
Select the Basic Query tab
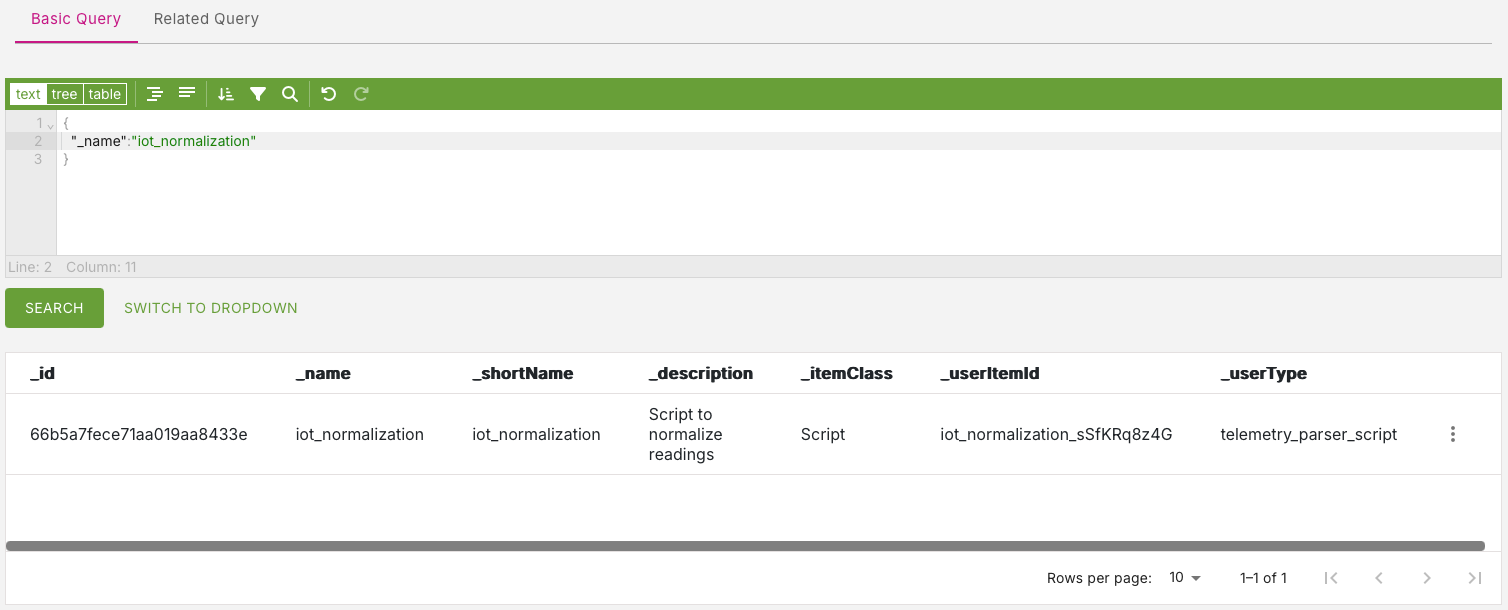pos(76,19)
